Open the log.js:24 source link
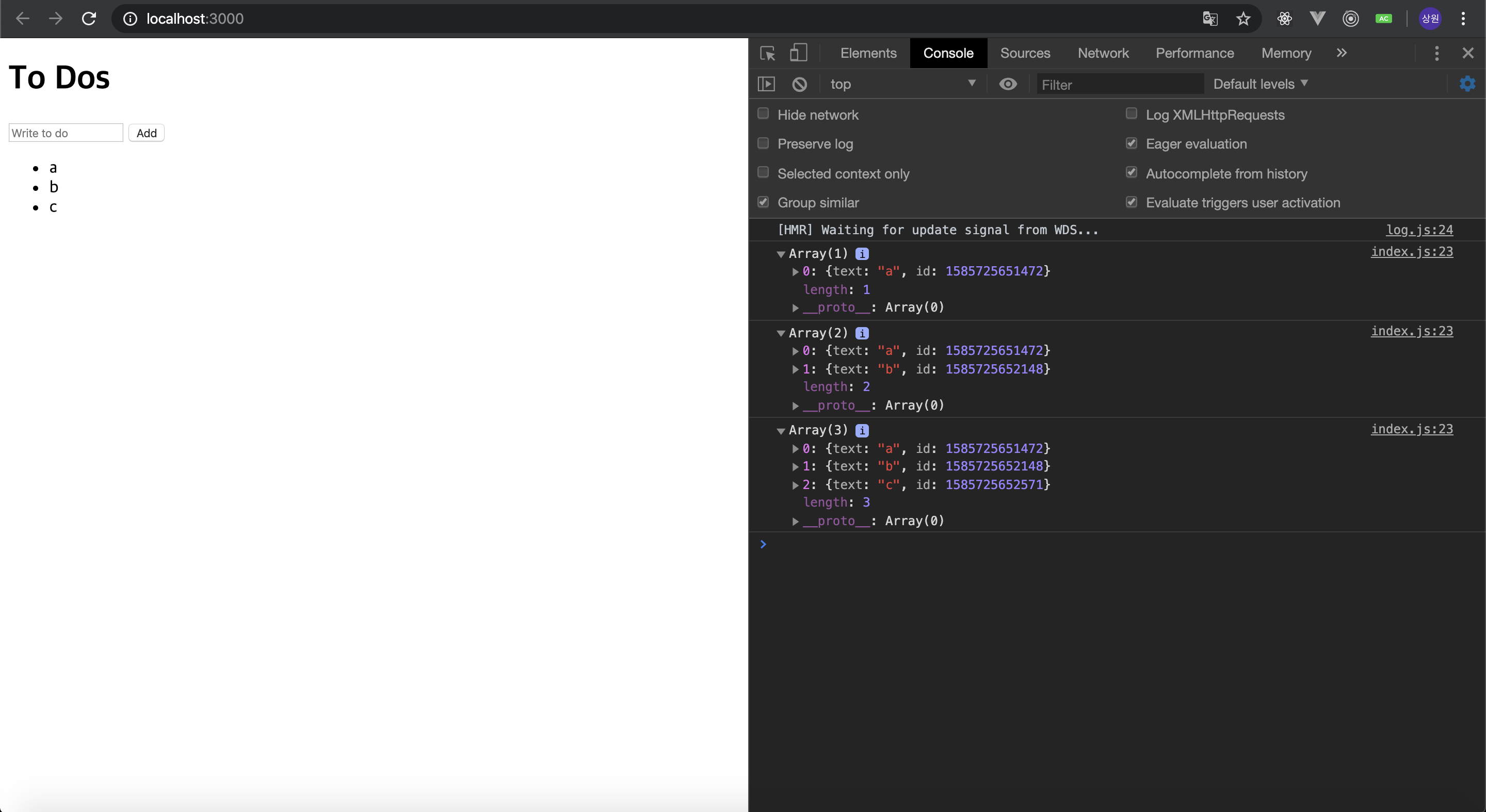Viewport: 1486px width, 812px height. tap(1419, 230)
